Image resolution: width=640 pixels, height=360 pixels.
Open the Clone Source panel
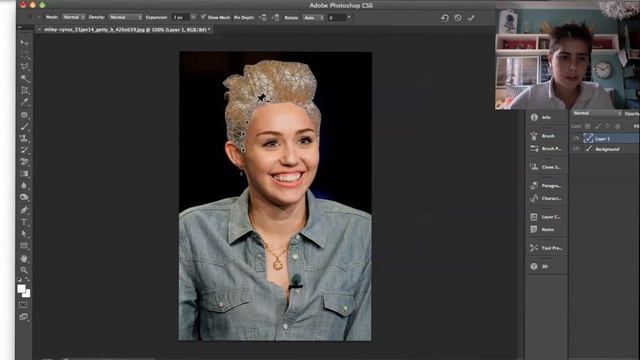(x=546, y=167)
